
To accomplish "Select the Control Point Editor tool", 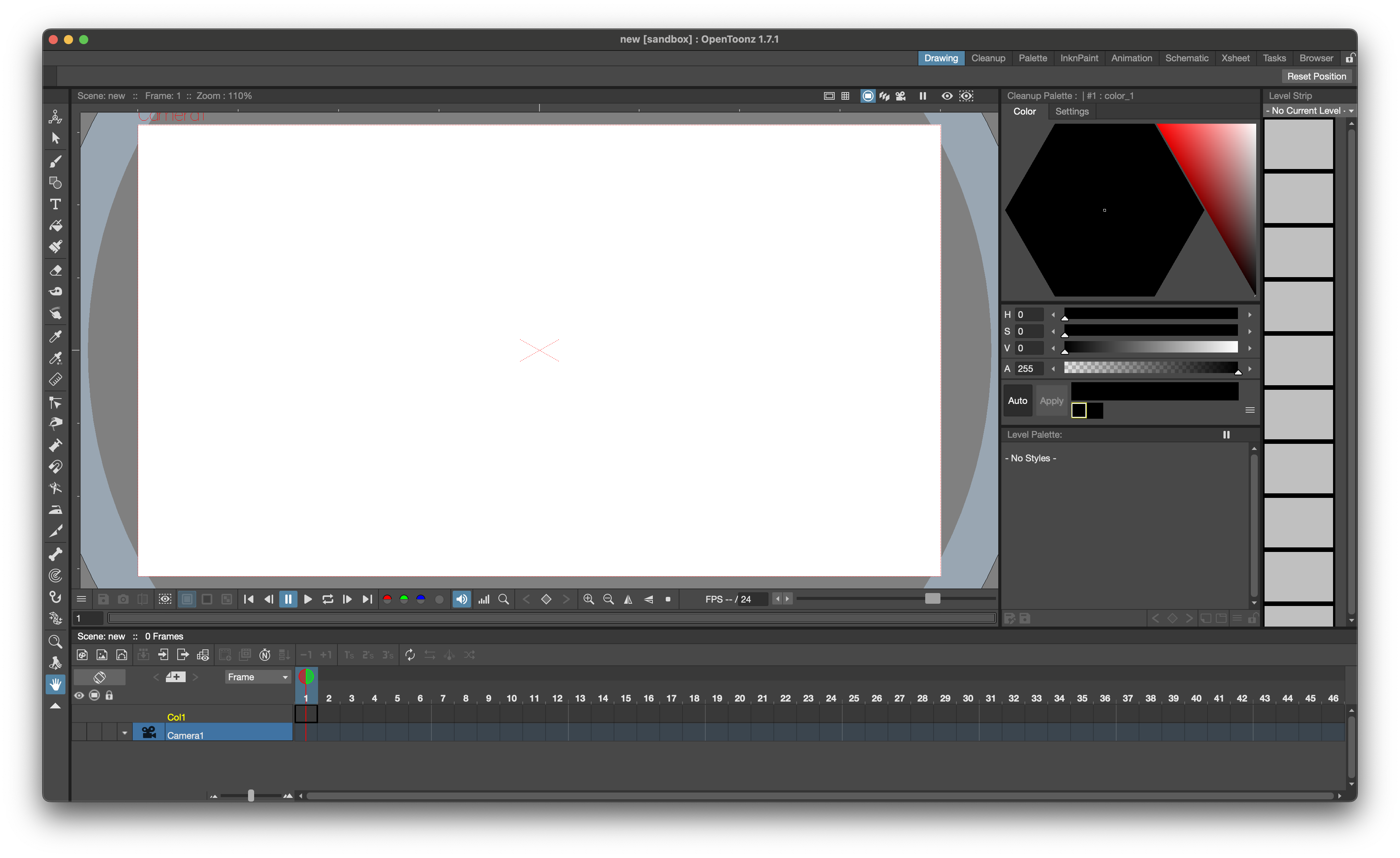I will click(55, 403).
